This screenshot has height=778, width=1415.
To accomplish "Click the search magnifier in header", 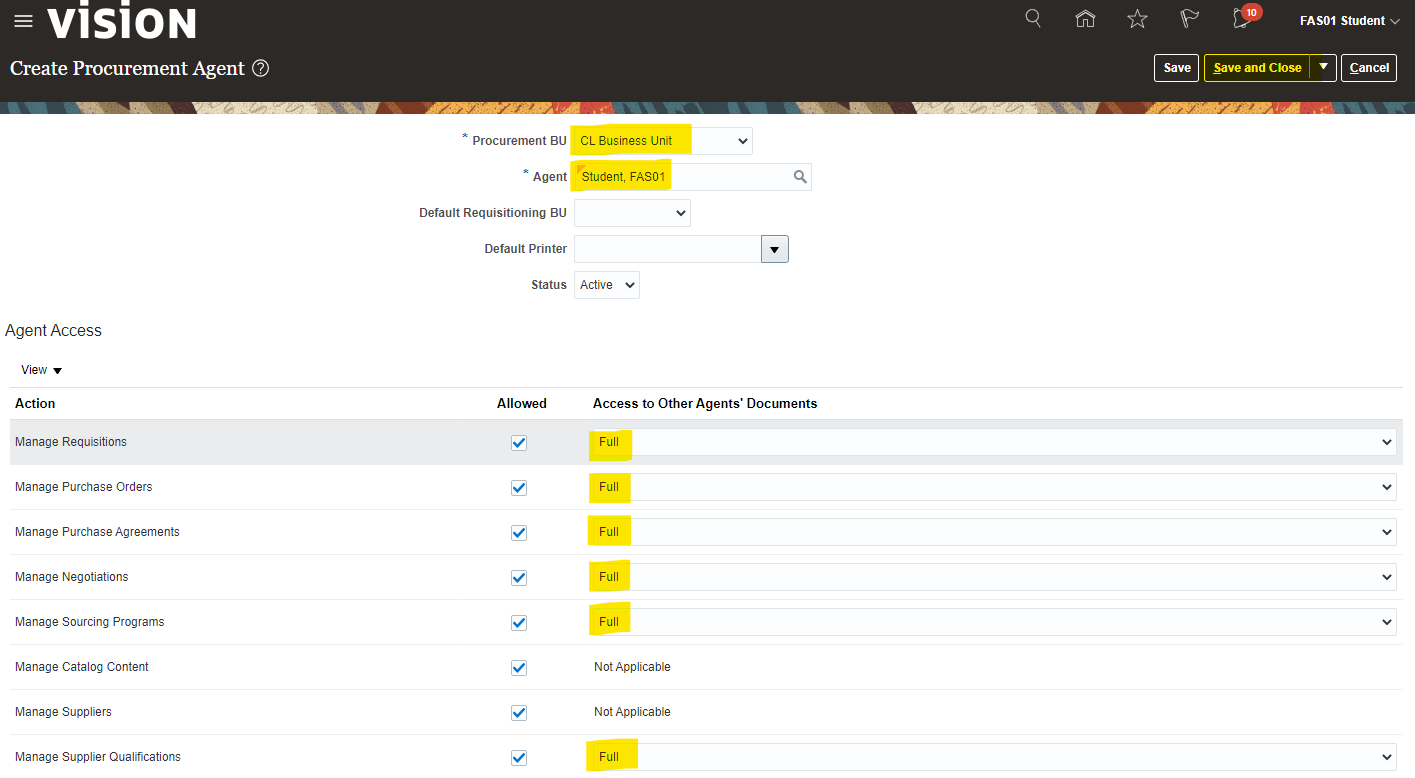I will click(x=1034, y=19).
